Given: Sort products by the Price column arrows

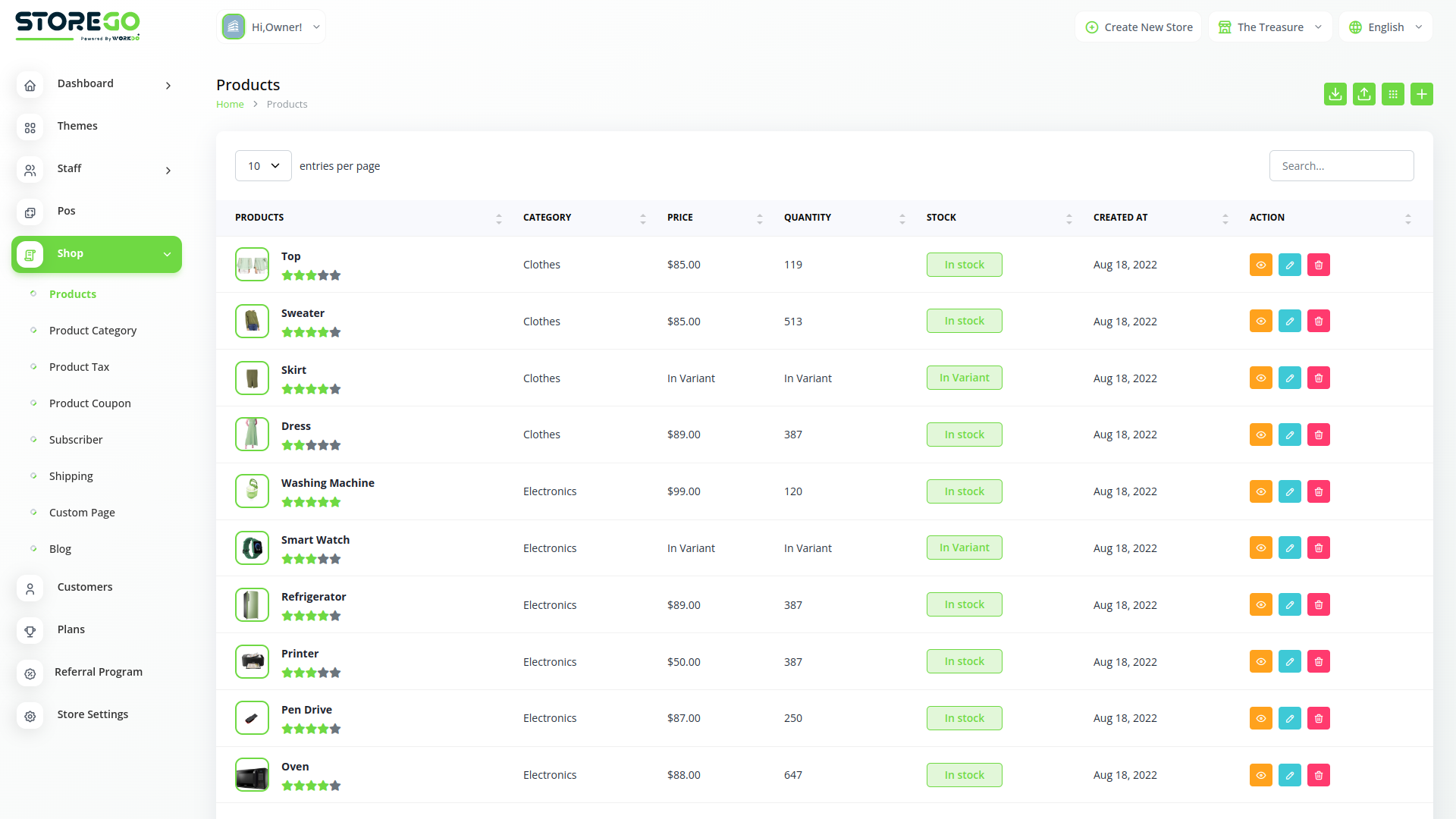Looking at the screenshot, I should 760,218.
